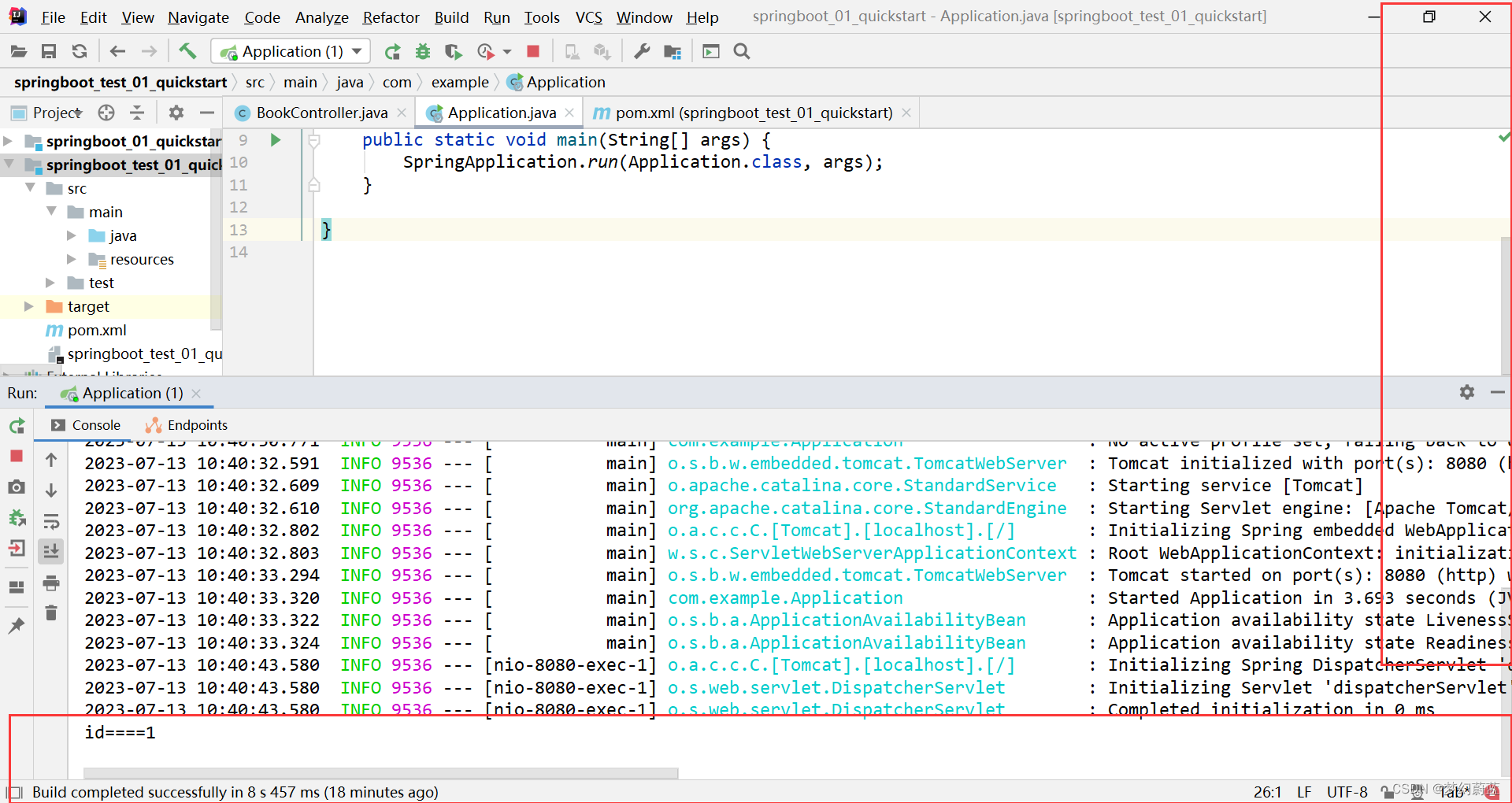The image size is (1512, 803).
Task: Save all files with the floppy disk icon
Action: [49, 51]
